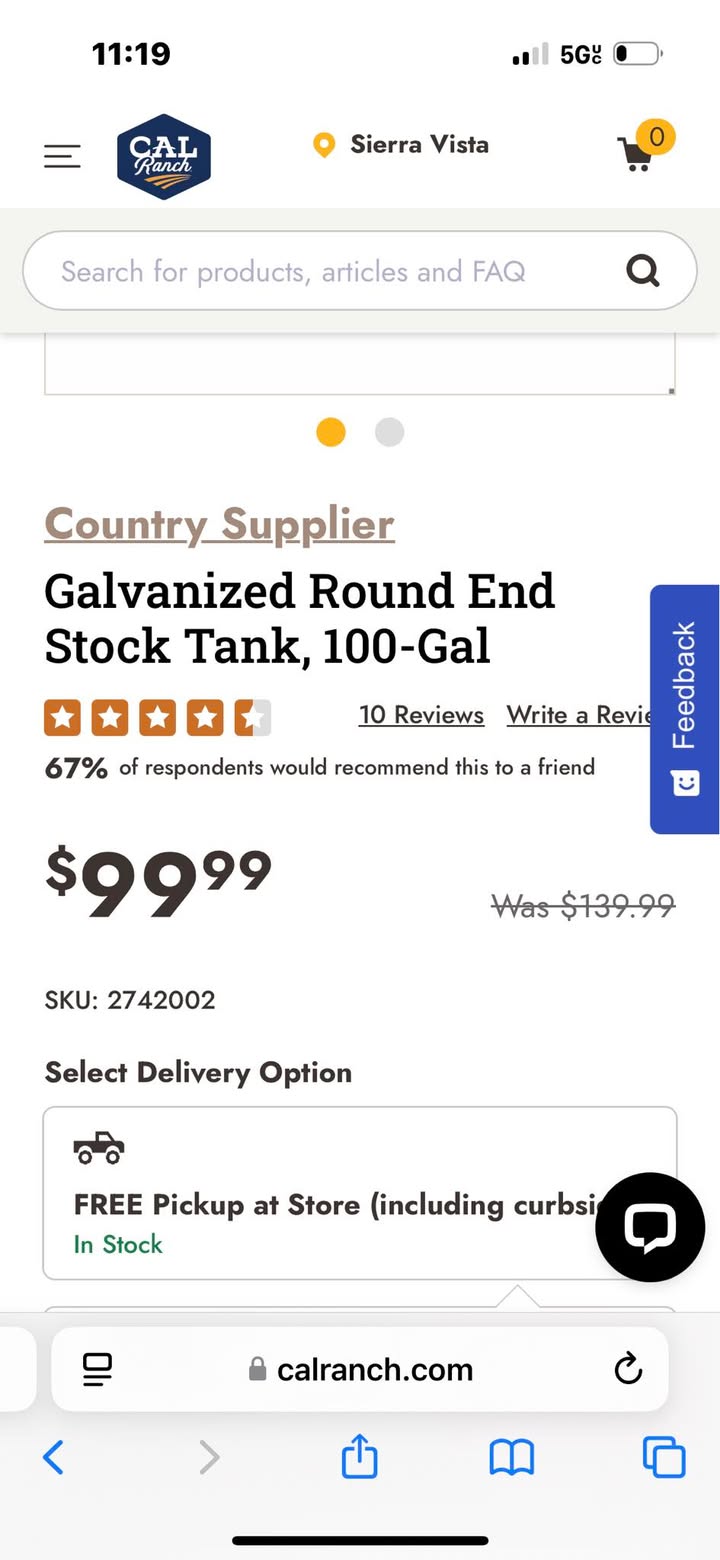Tap the search magnifier icon

click(x=642, y=270)
